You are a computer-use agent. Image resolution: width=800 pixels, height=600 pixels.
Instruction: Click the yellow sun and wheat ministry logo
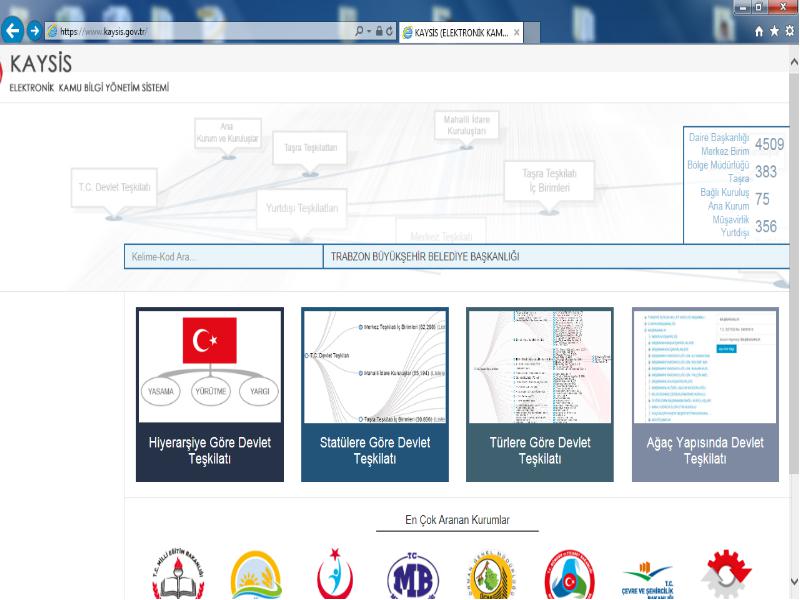[x=256, y=574]
